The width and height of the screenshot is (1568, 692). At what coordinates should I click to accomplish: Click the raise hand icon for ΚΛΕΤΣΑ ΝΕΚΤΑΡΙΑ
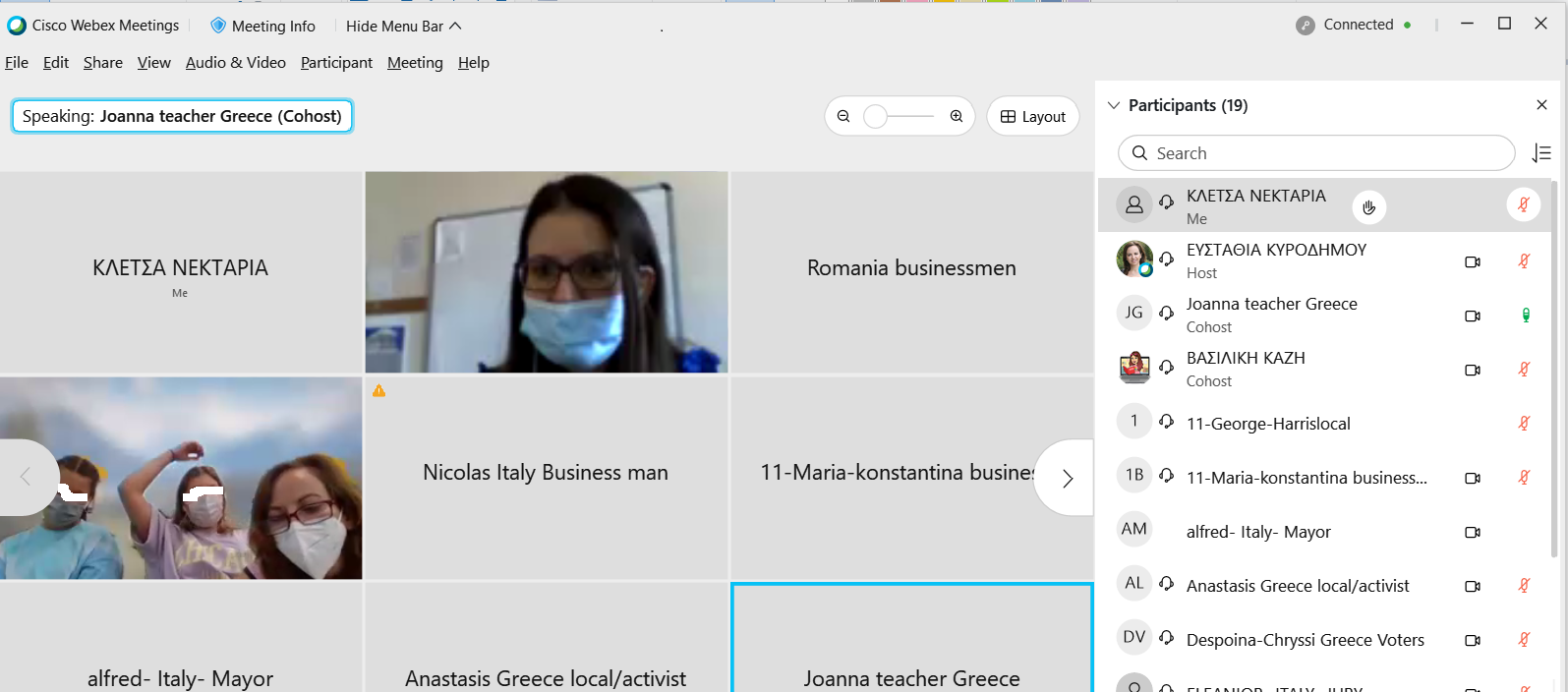(x=1368, y=207)
